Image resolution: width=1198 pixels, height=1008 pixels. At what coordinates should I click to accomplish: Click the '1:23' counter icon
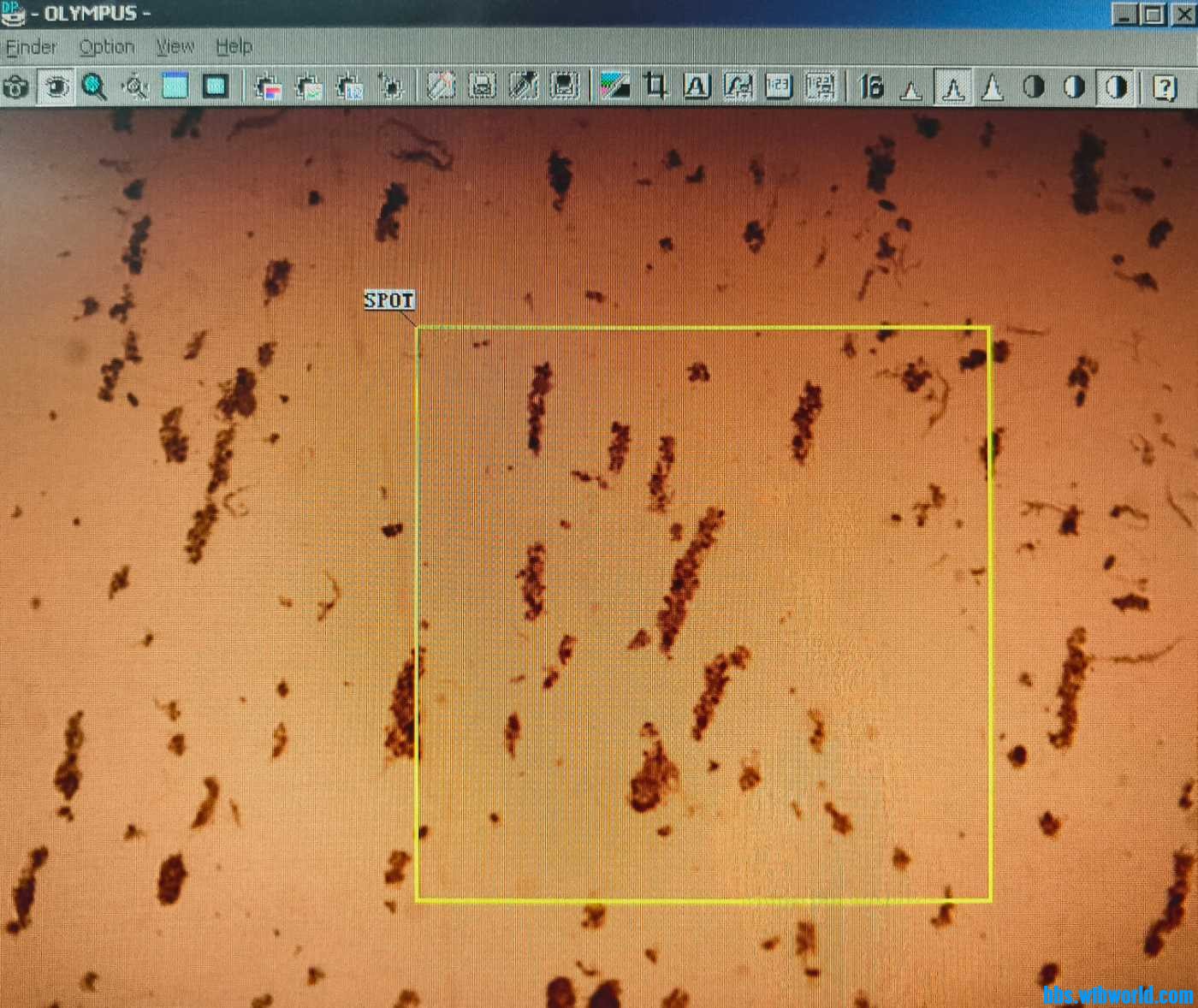(x=778, y=86)
